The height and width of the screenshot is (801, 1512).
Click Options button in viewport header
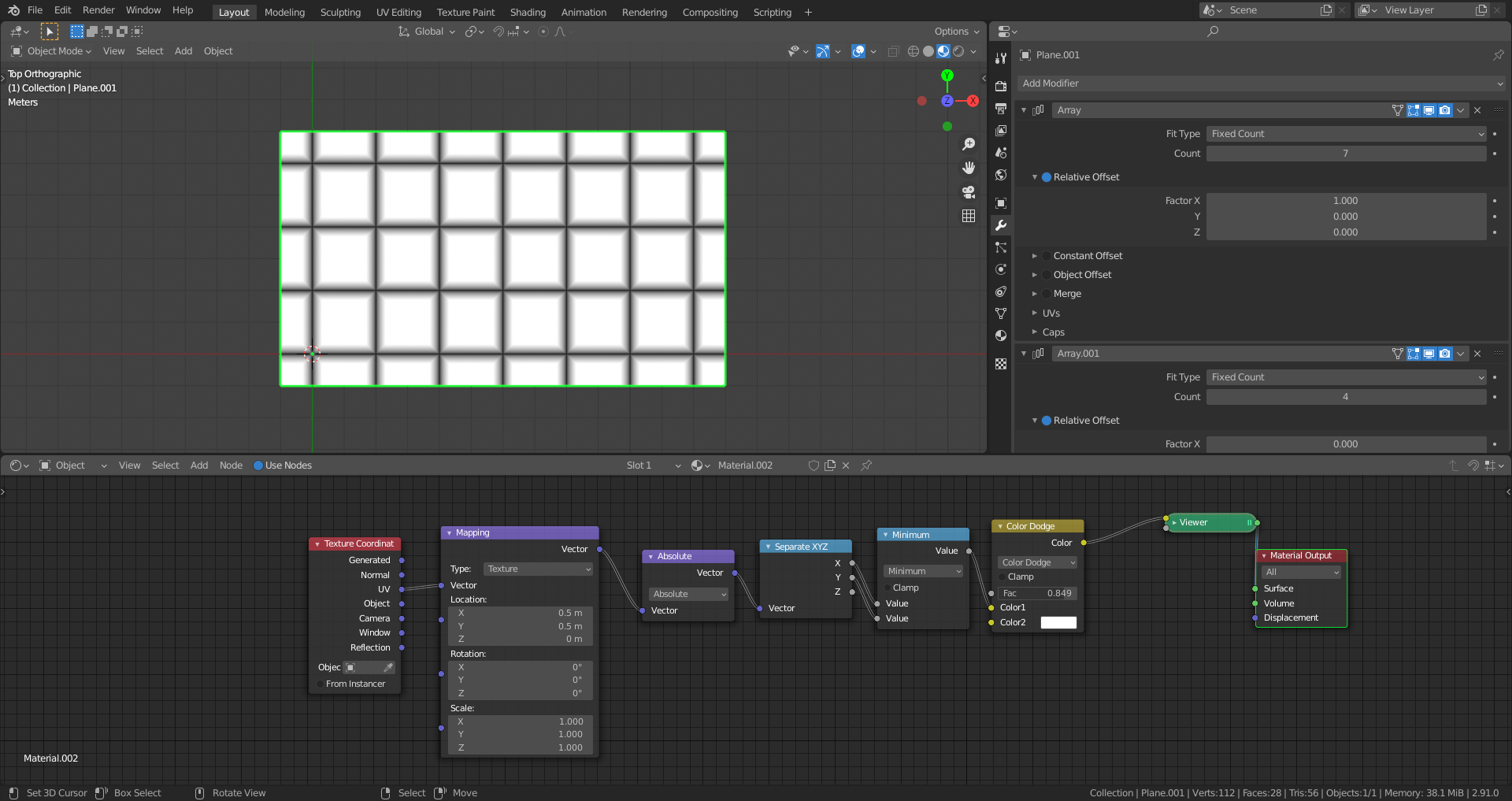(957, 32)
